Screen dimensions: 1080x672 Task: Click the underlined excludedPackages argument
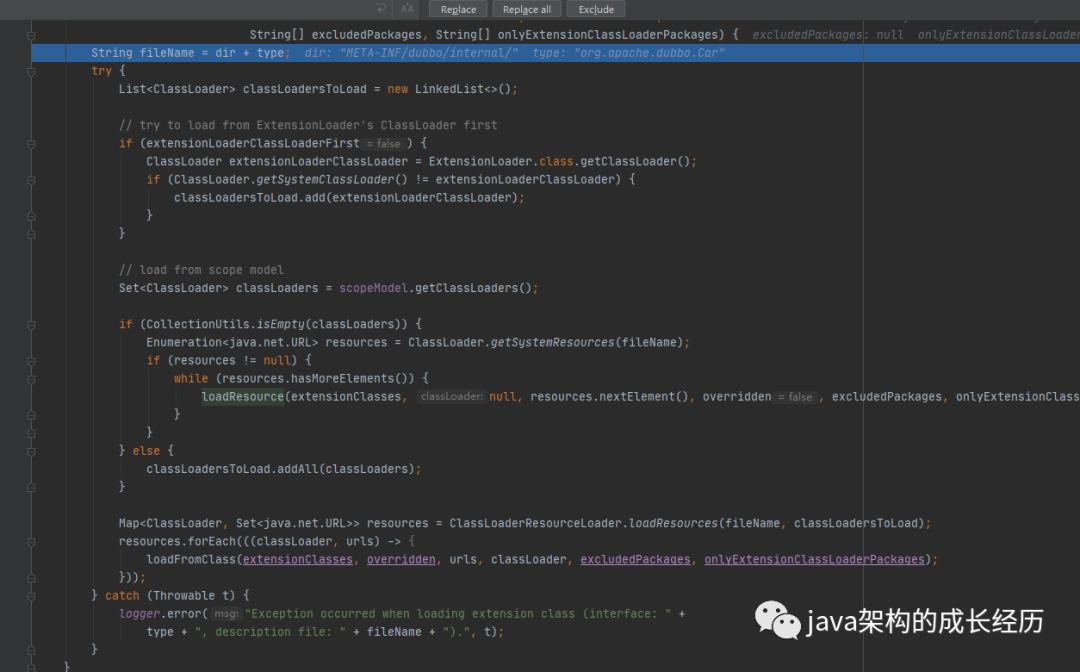click(x=635, y=560)
